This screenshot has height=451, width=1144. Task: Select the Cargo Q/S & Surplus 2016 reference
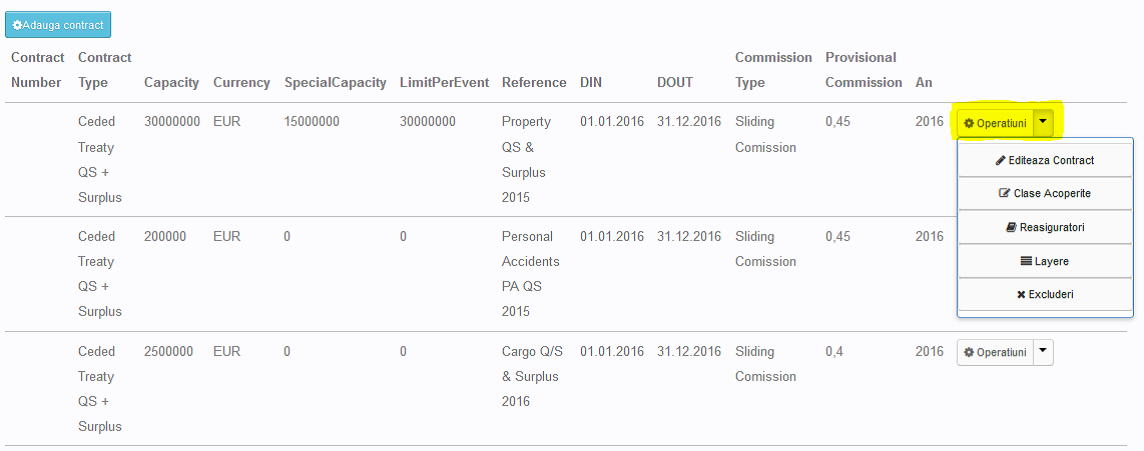[x=530, y=376]
